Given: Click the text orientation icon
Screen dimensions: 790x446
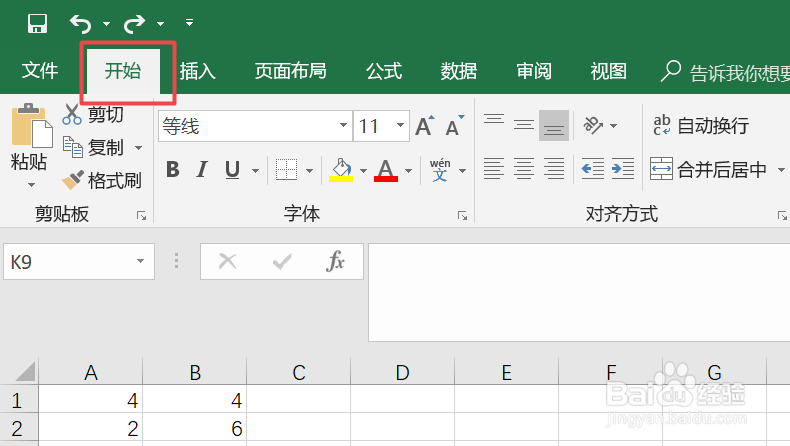Looking at the screenshot, I should (x=593, y=125).
